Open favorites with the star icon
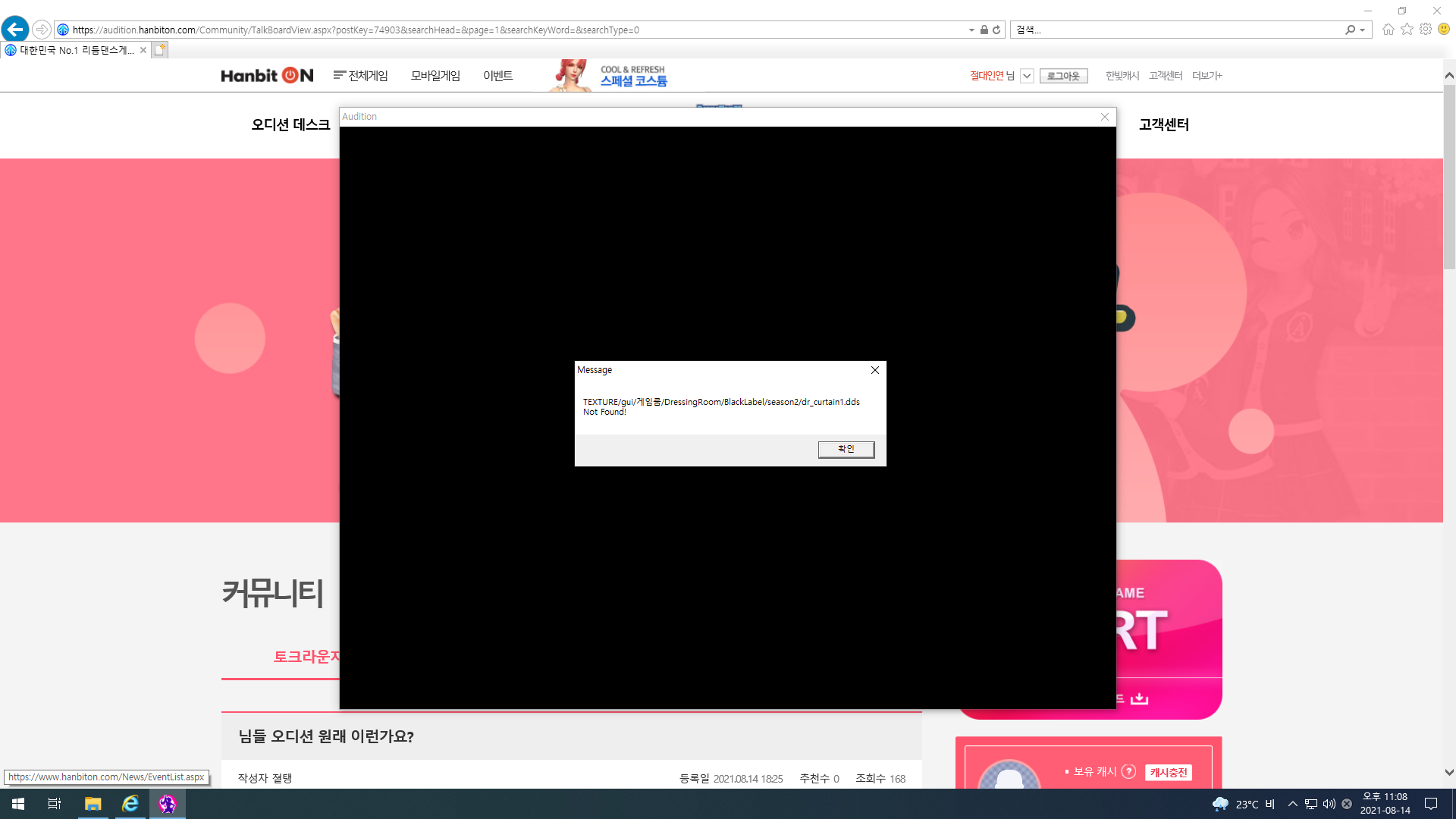 coord(1407,29)
